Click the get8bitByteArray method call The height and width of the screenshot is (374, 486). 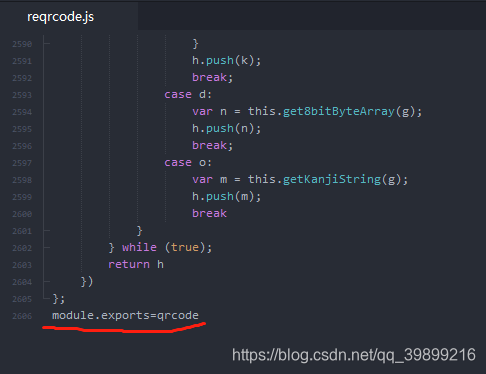[x=339, y=111]
